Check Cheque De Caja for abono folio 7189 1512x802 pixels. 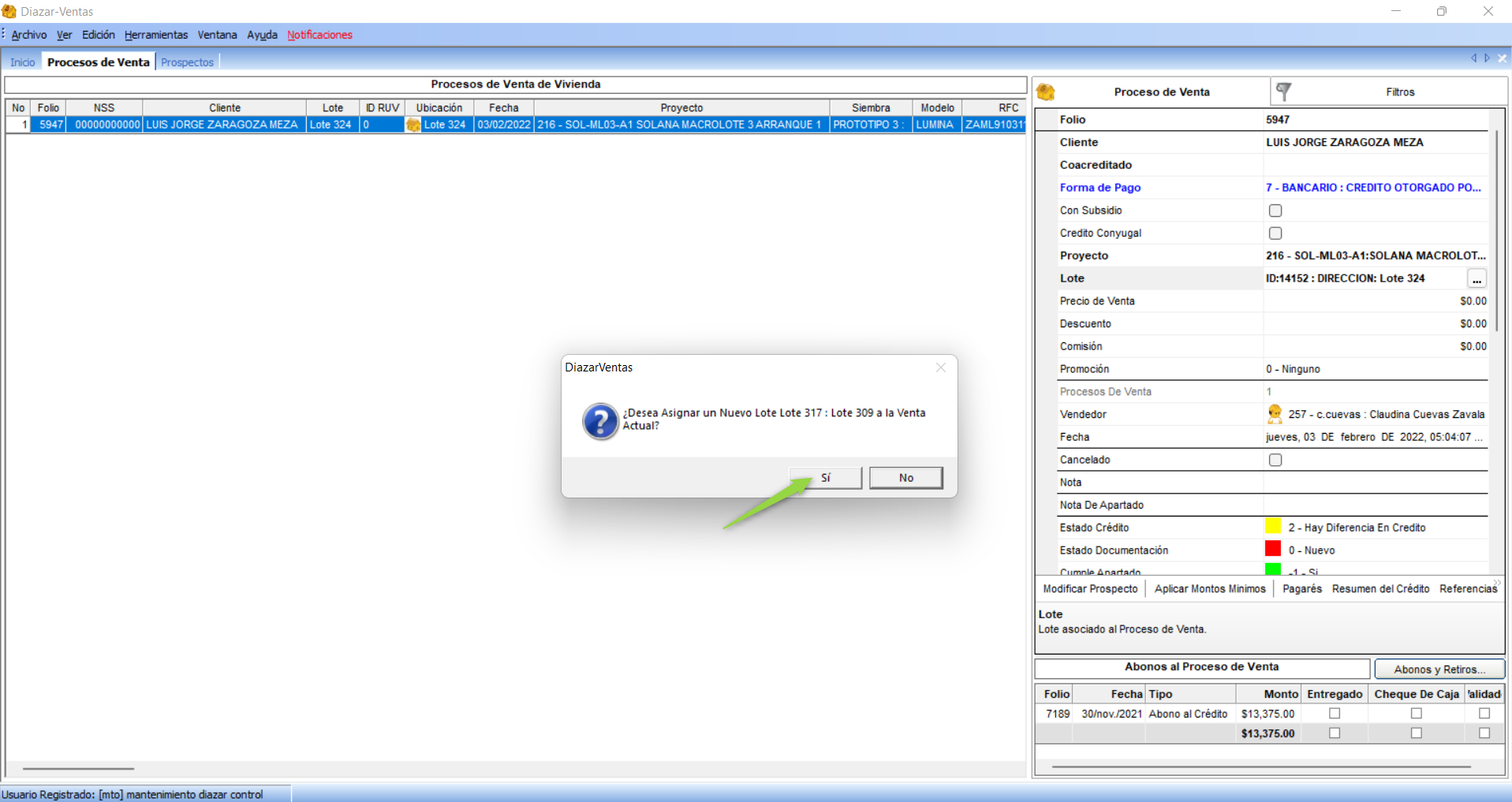coord(1417,714)
